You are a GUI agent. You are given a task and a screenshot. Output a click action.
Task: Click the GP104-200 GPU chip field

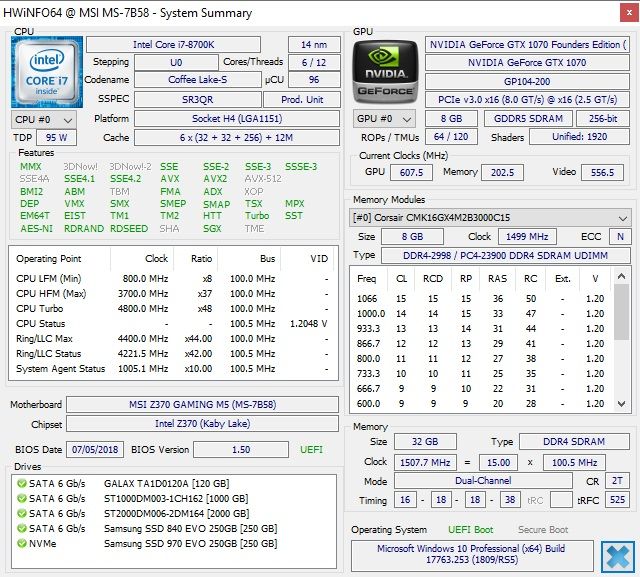tap(527, 81)
